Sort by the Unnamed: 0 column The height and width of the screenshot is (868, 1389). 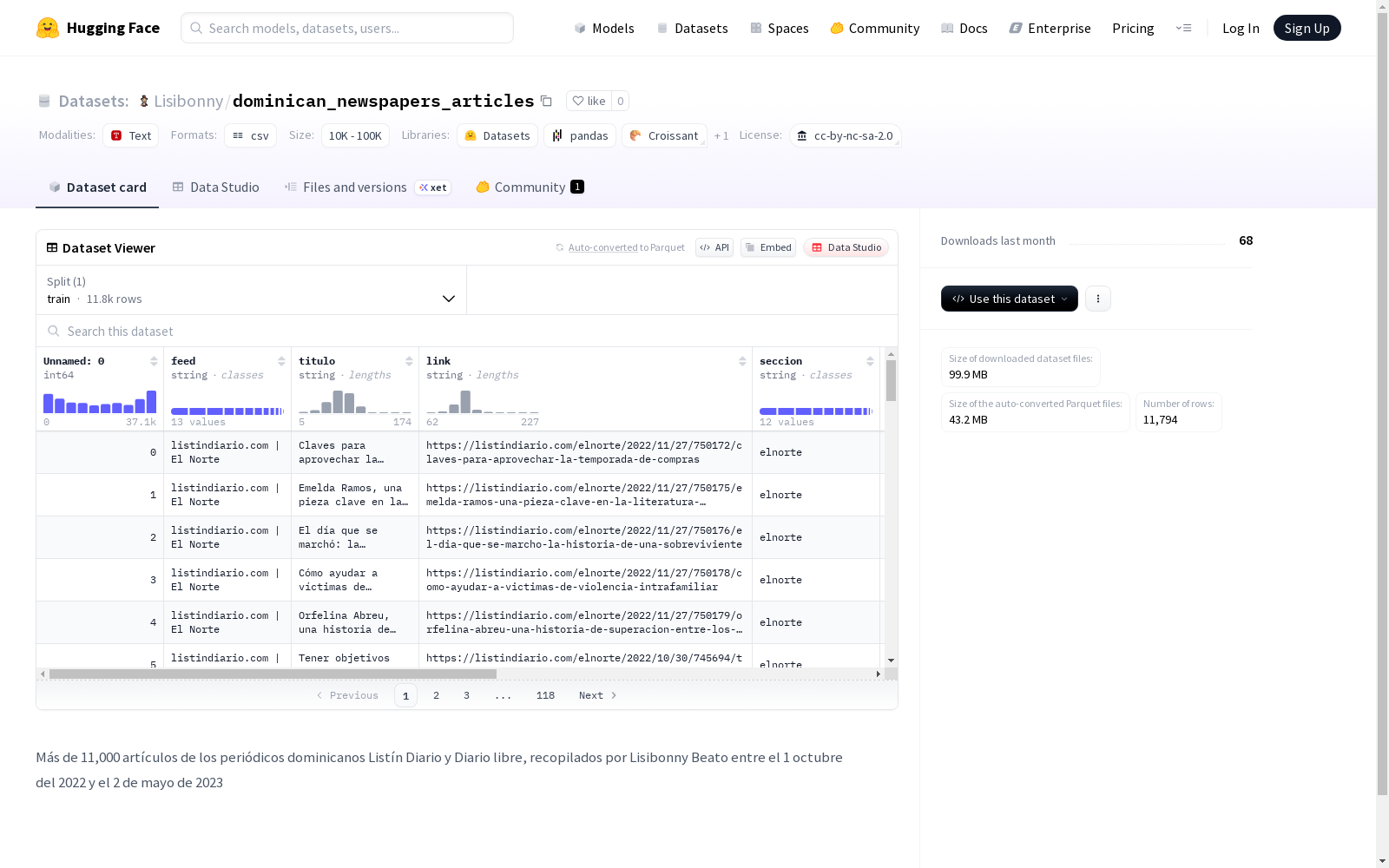(x=154, y=361)
